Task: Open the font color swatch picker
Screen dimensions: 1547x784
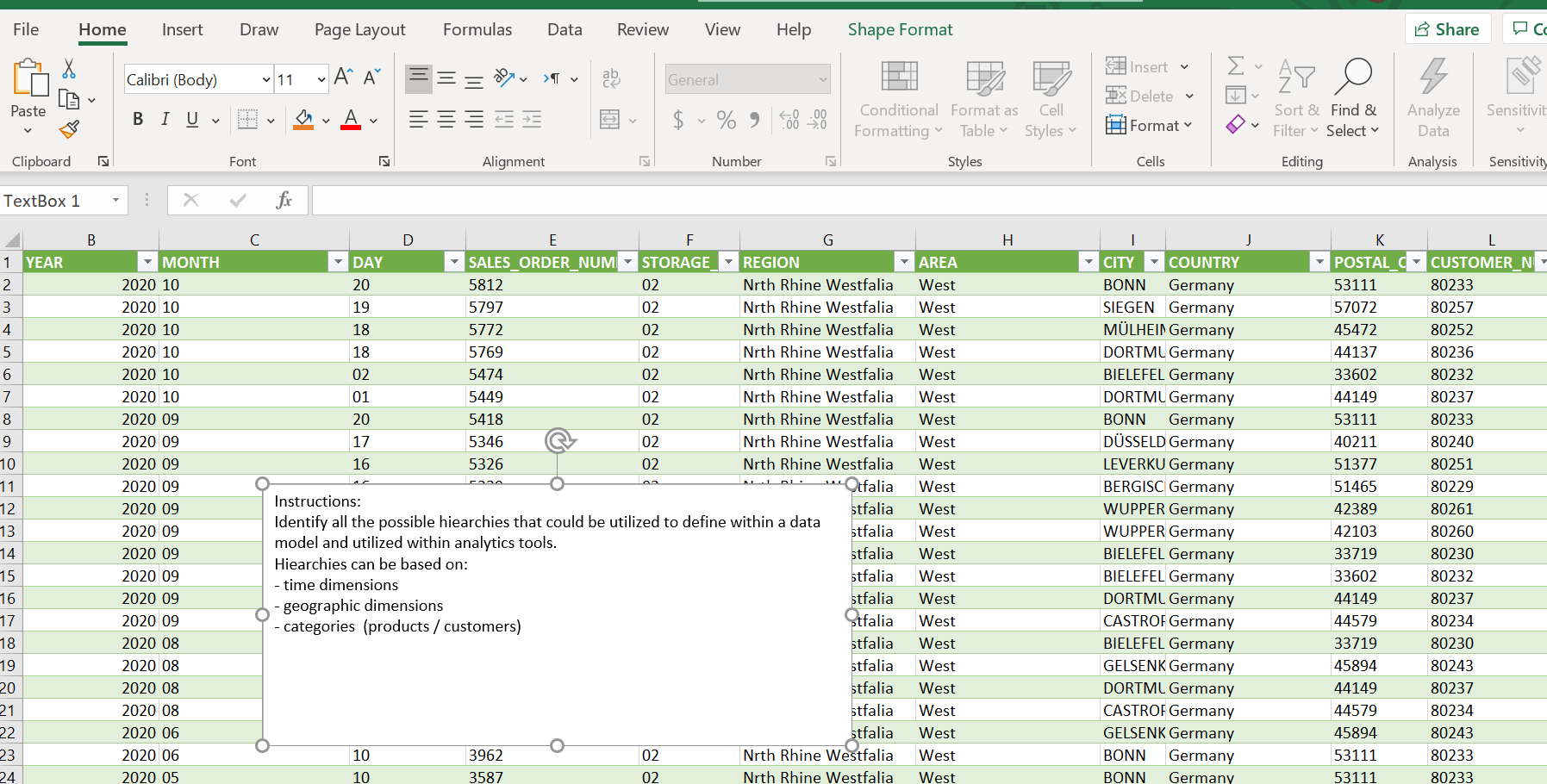Action: (373, 121)
